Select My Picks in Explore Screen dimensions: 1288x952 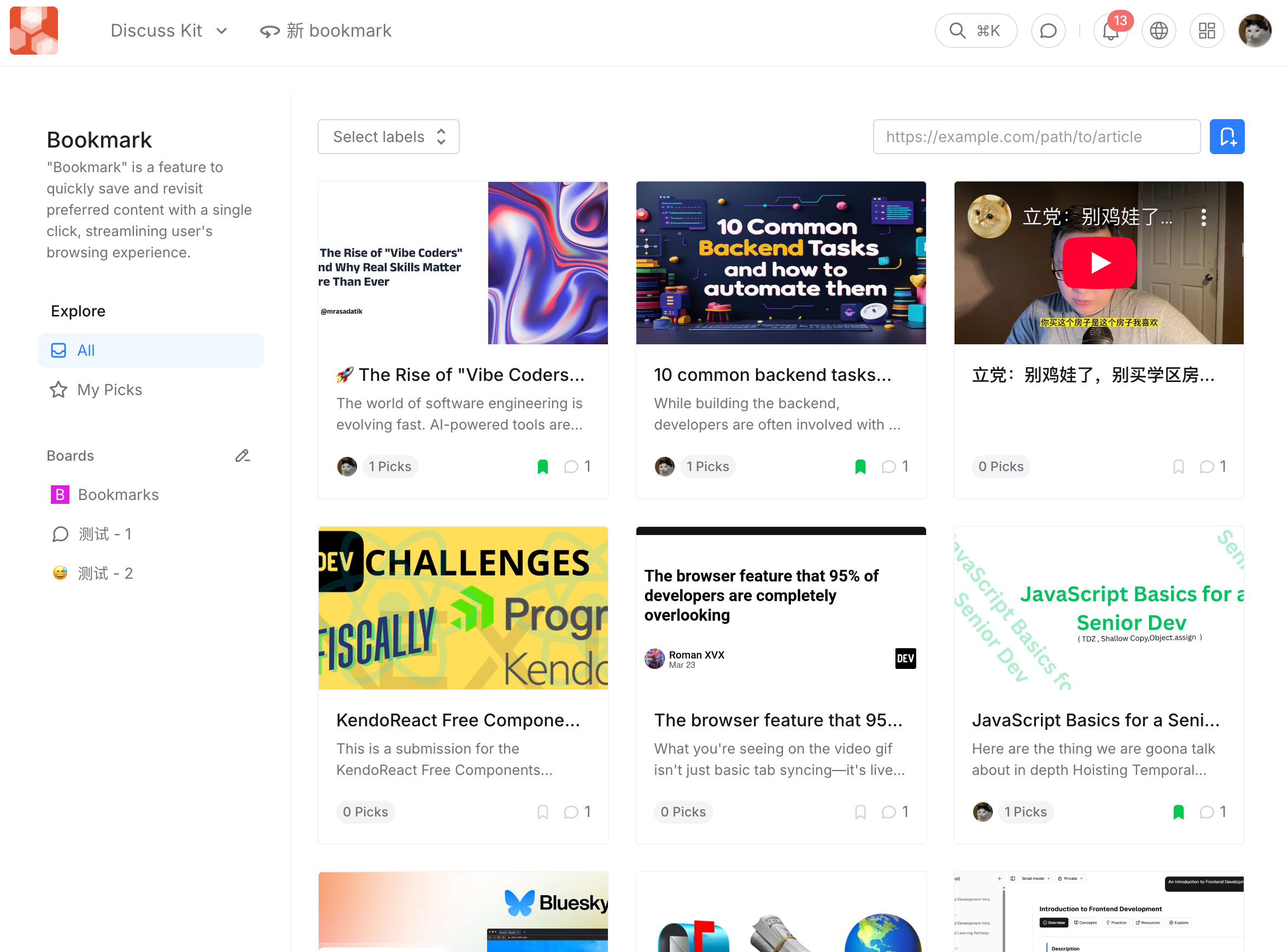pyautogui.click(x=109, y=390)
